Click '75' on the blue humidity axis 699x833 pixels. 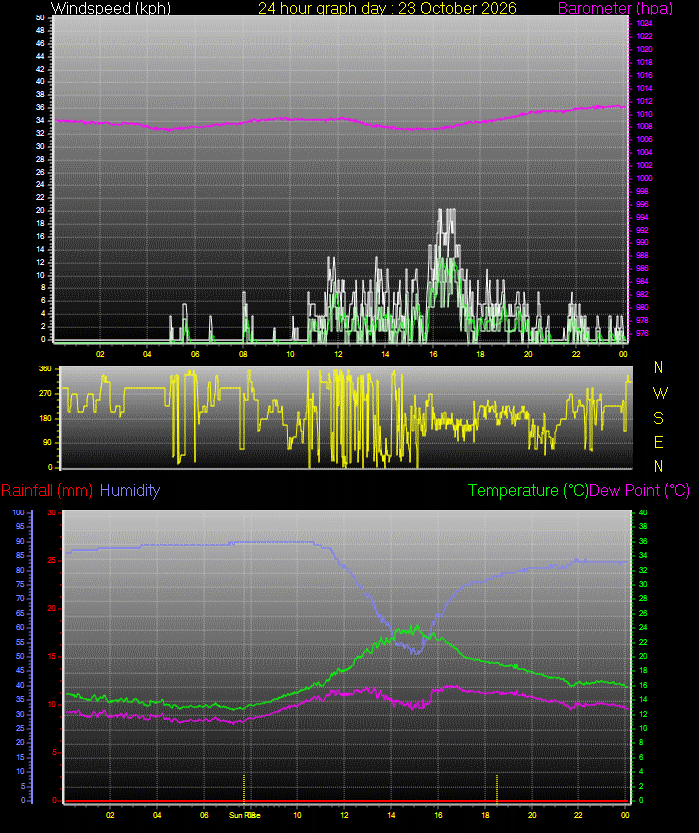20,585
